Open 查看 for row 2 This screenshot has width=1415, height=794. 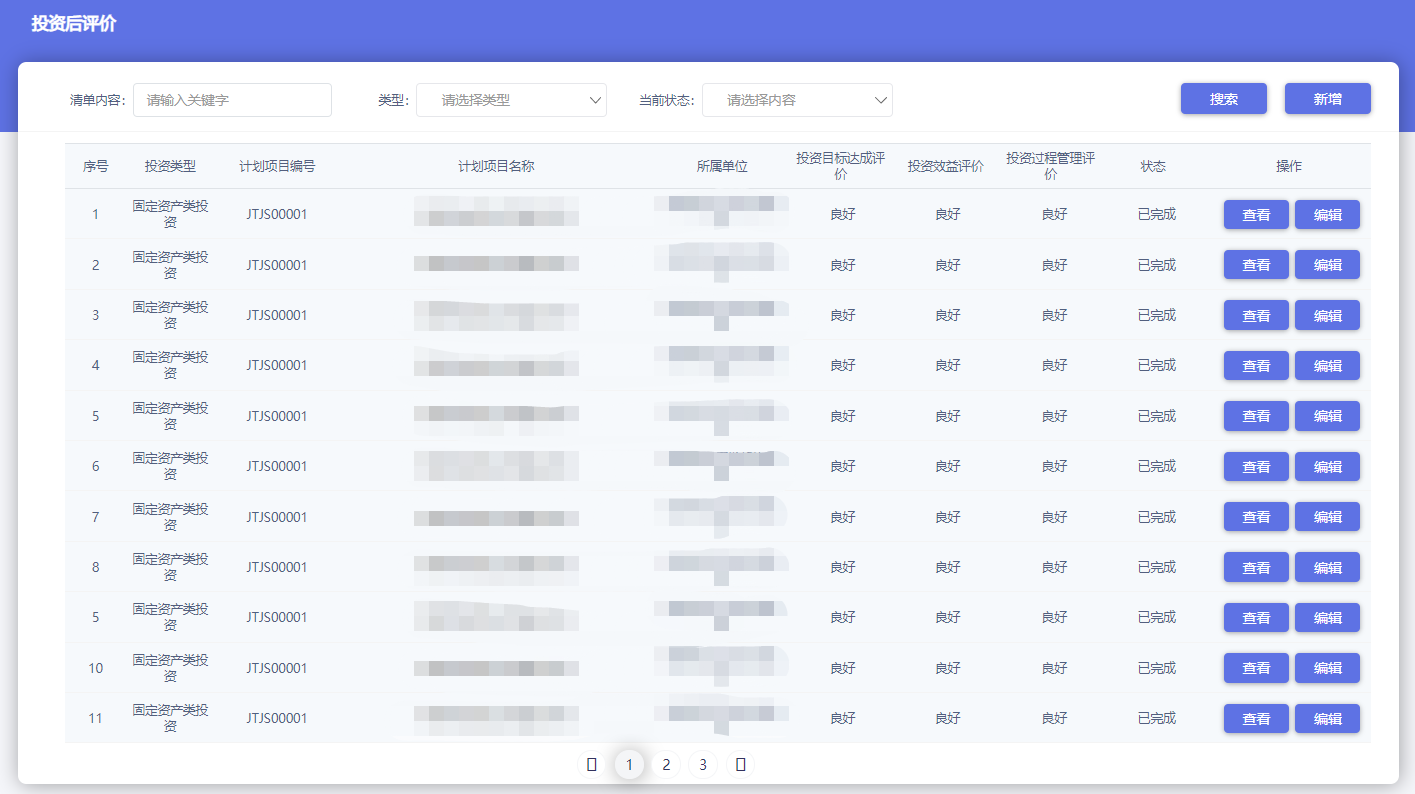(1256, 265)
